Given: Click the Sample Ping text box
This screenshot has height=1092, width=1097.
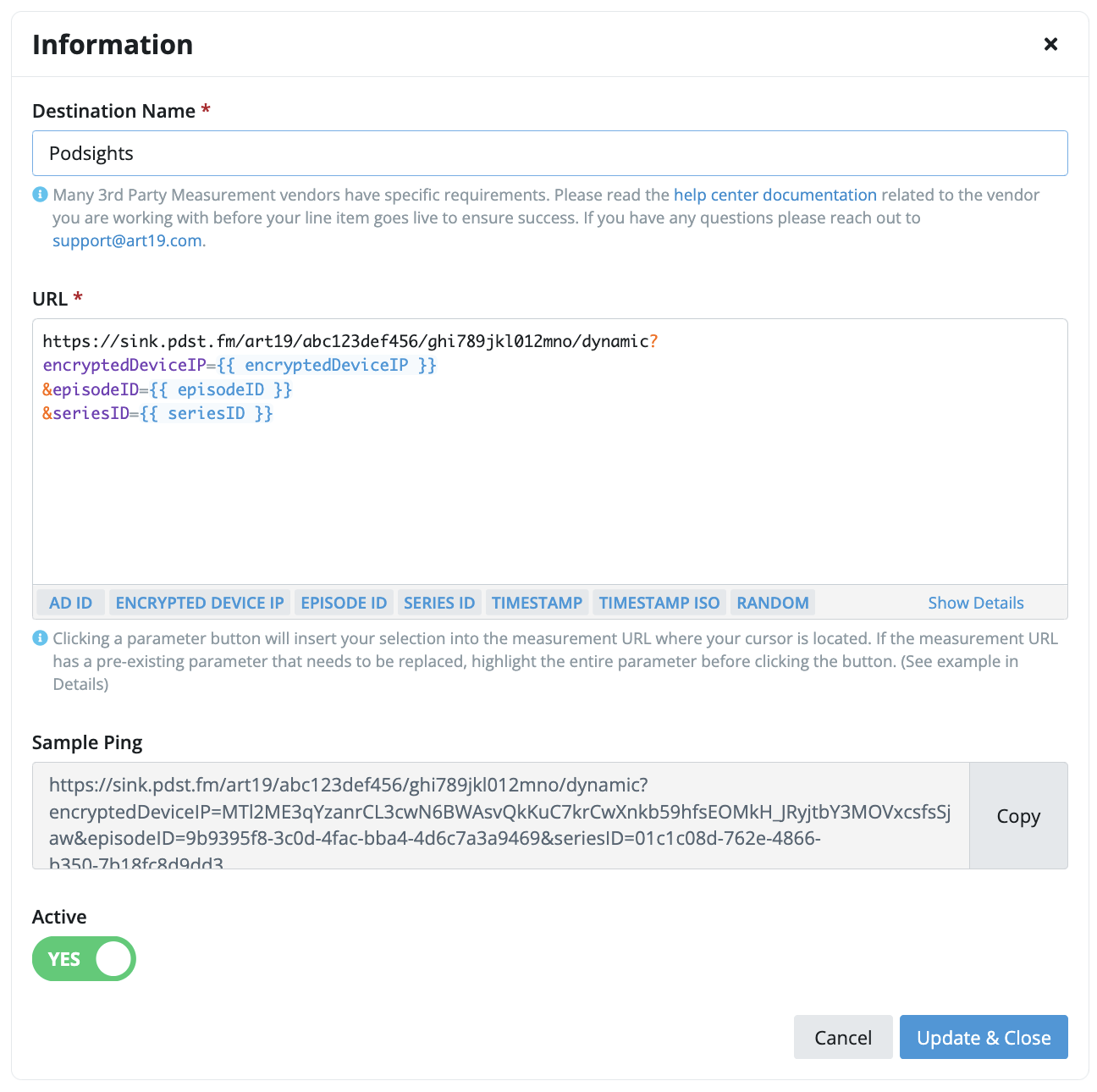Looking at the screenshot, I should pos(500,816).
